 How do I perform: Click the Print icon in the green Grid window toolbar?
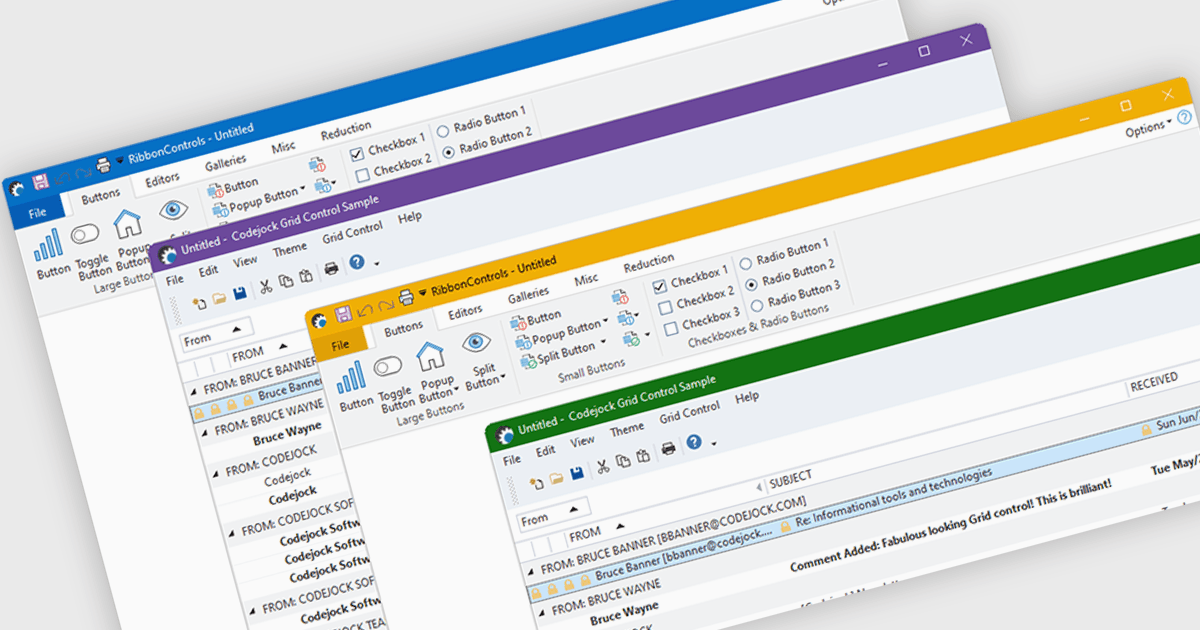coord(668,448)
